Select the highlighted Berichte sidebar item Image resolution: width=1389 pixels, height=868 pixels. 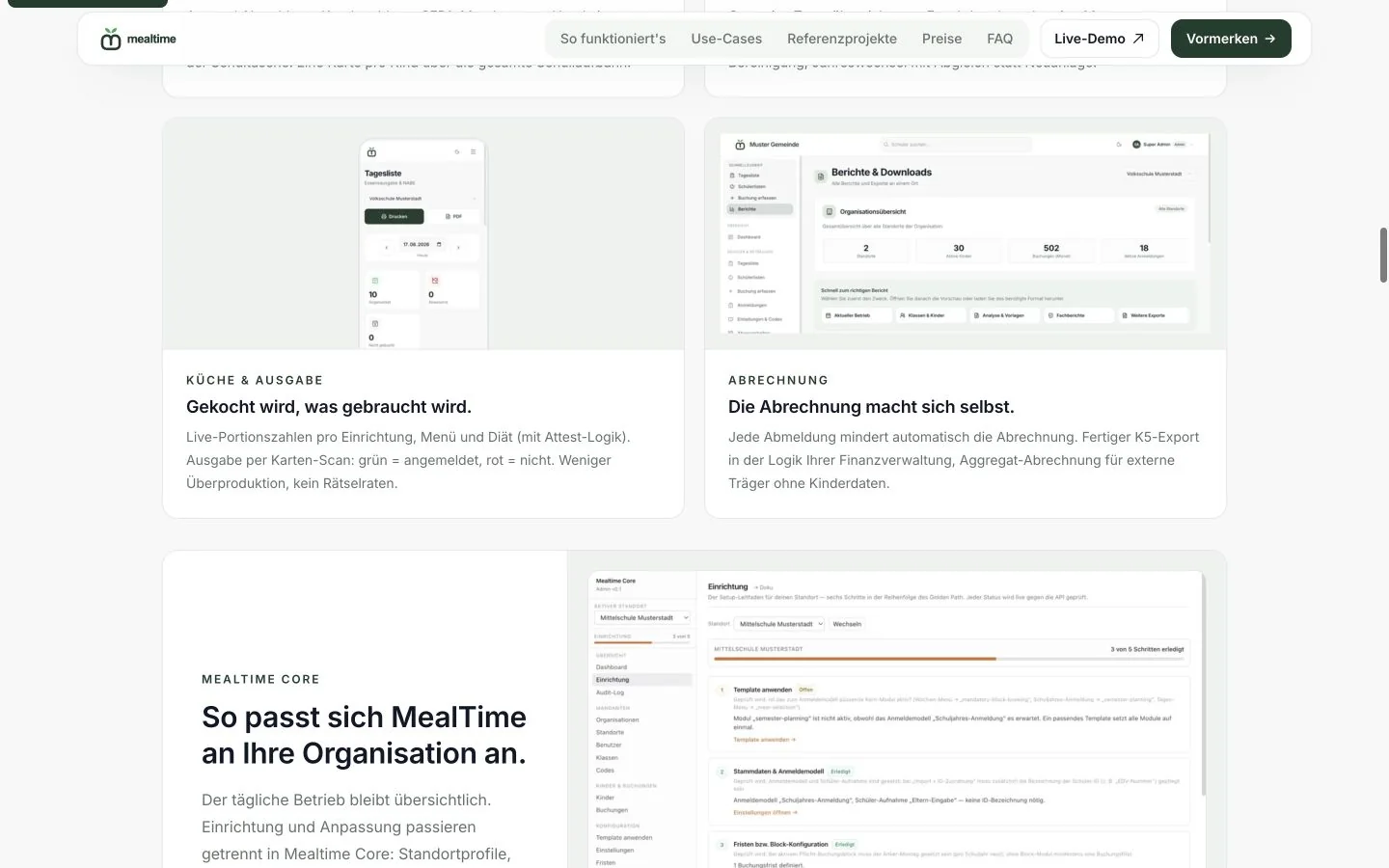pos(760,208)
